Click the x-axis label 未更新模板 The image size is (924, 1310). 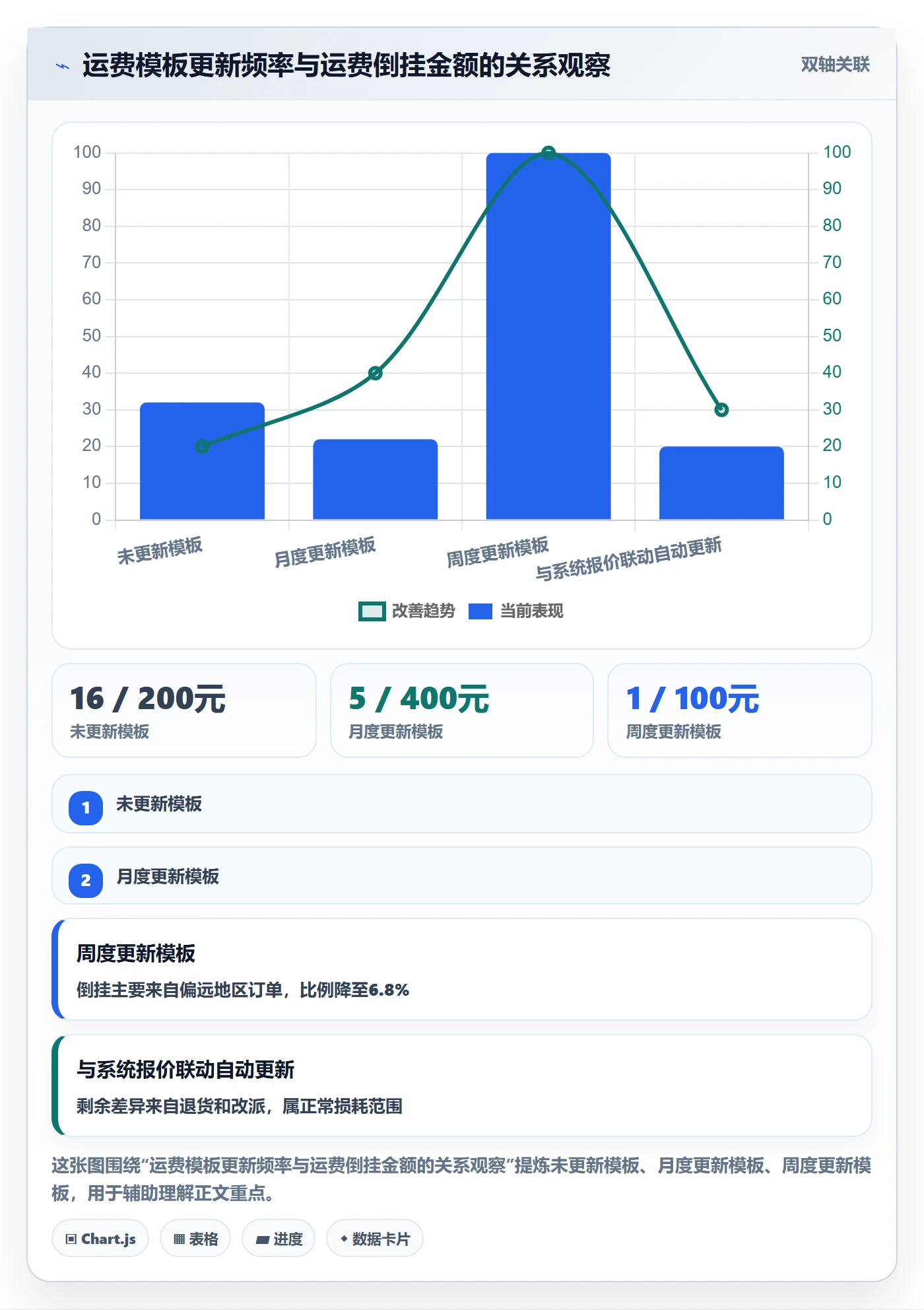pyautogui.click(x=160, y=551)
